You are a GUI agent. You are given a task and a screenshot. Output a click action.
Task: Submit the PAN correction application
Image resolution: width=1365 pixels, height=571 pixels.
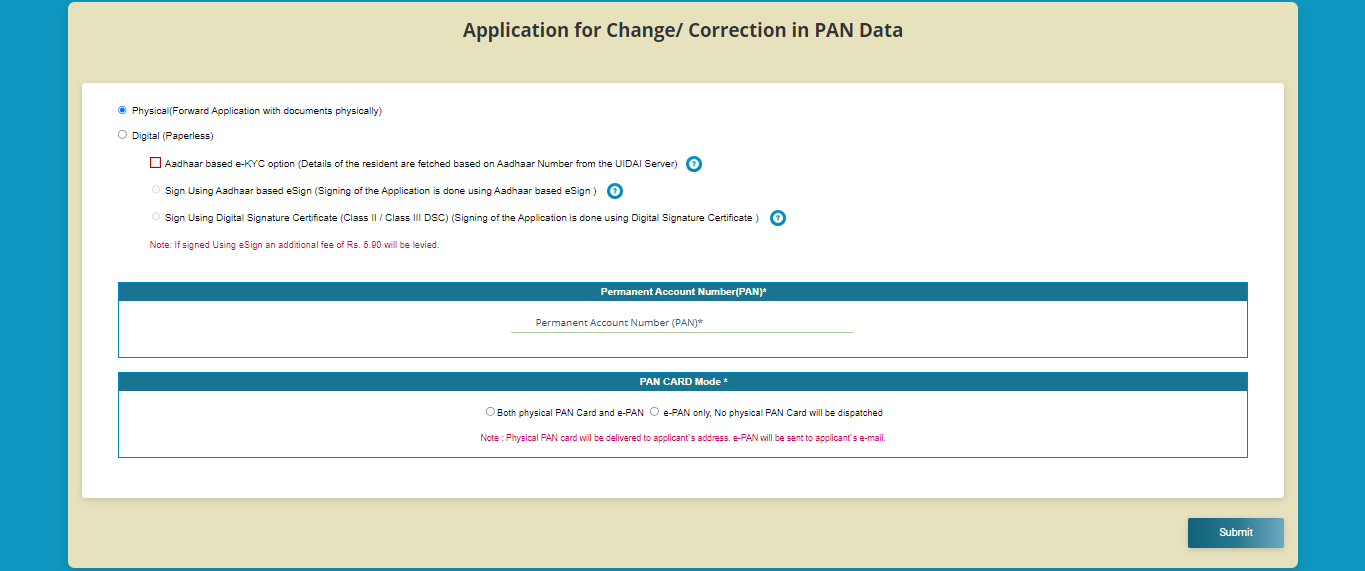[x=1235, y=533]
